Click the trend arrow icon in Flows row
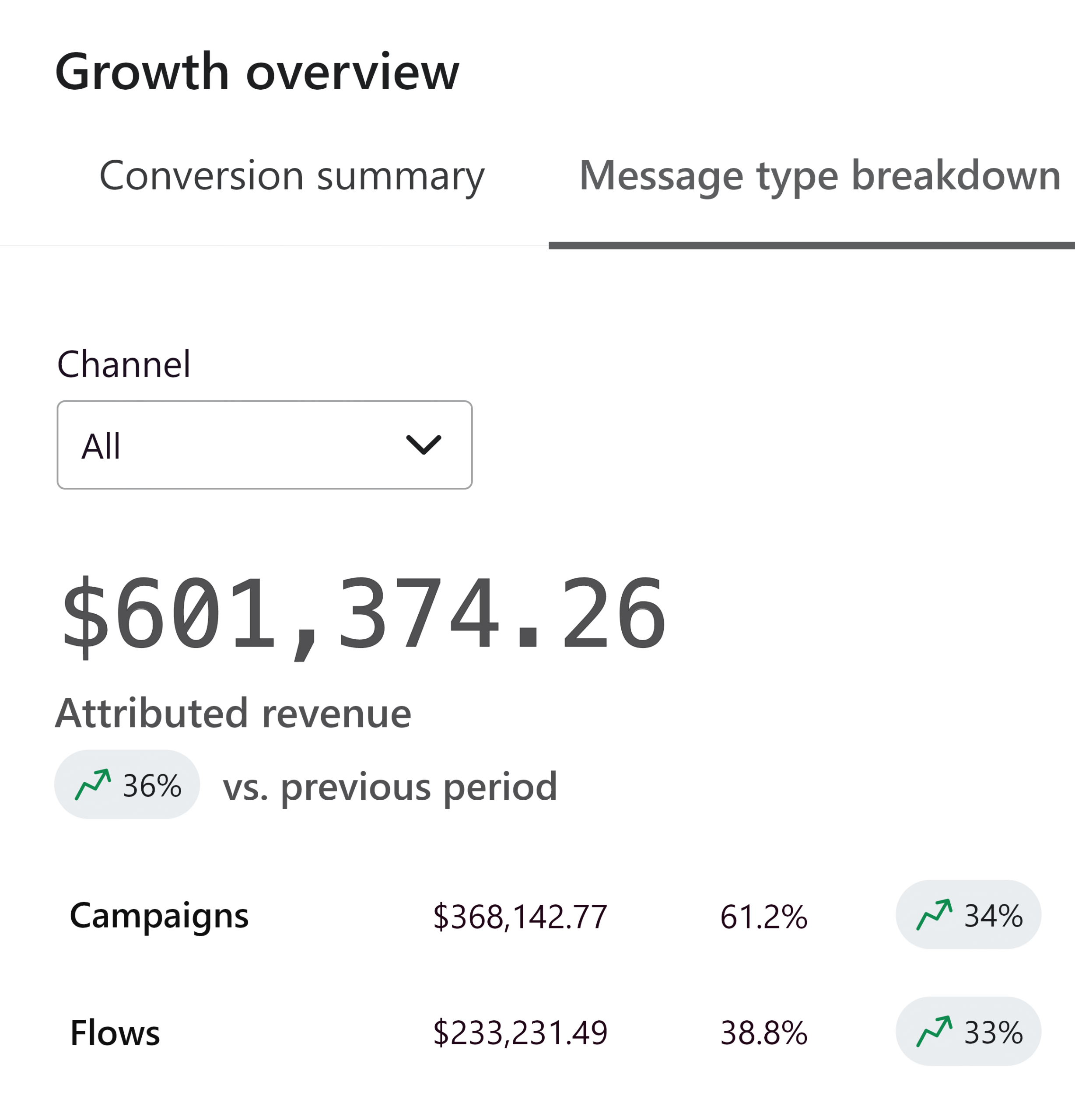 coord(934,1032)
